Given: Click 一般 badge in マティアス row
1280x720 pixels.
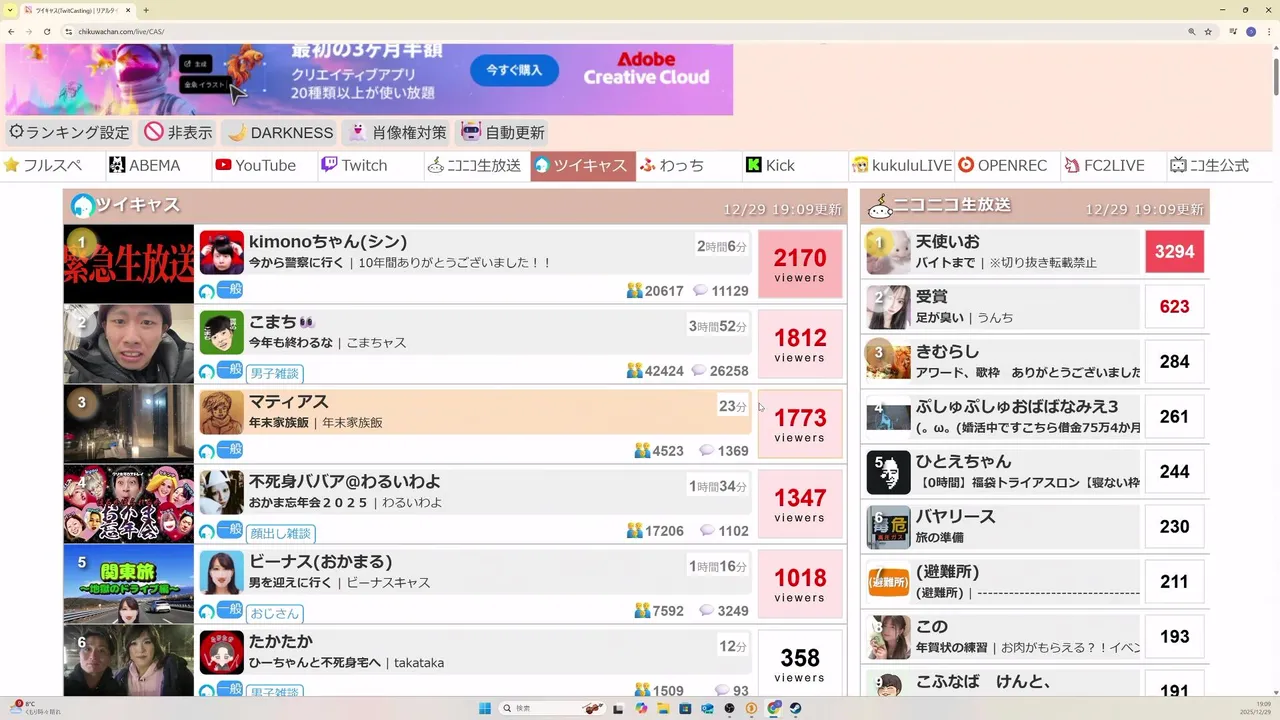Looking at the screenshot, I should (x=229, y=449).
